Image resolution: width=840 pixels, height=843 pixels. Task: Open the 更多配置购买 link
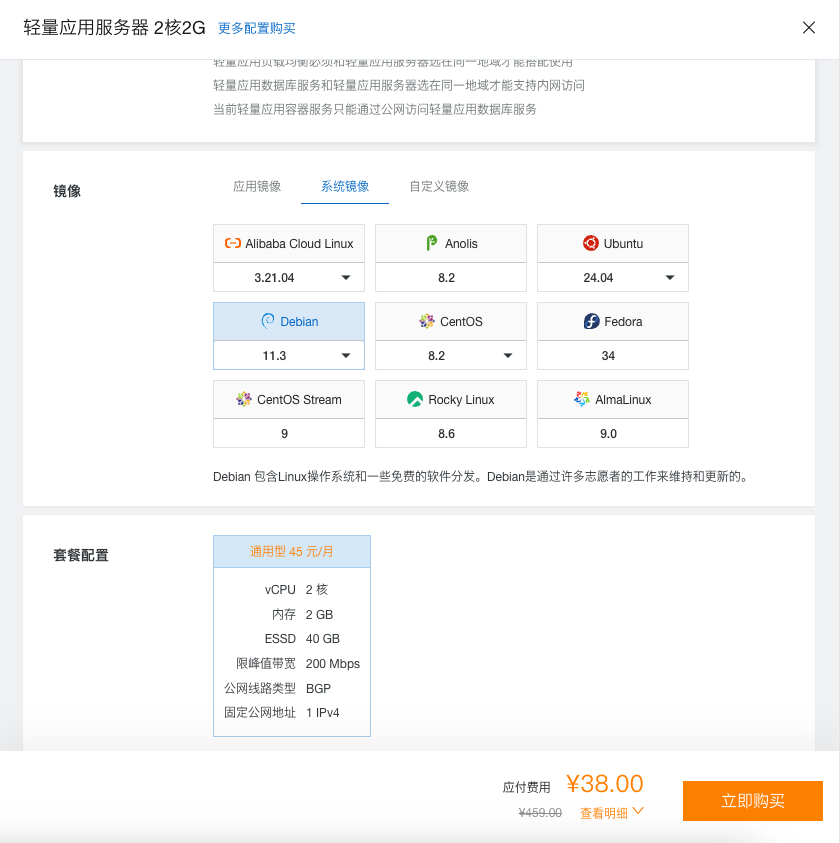pos(257,28)
